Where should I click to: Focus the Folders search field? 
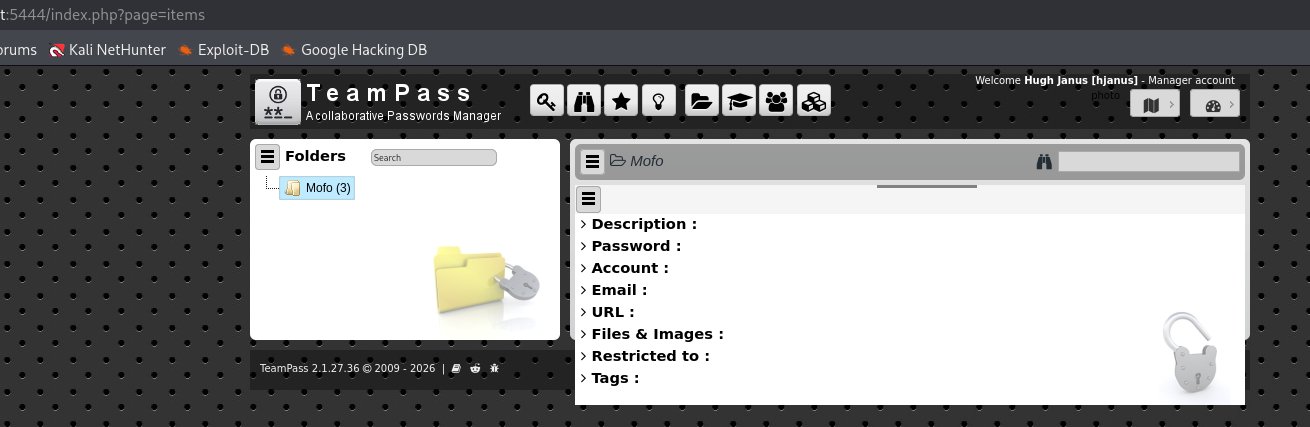pos(434,158)
